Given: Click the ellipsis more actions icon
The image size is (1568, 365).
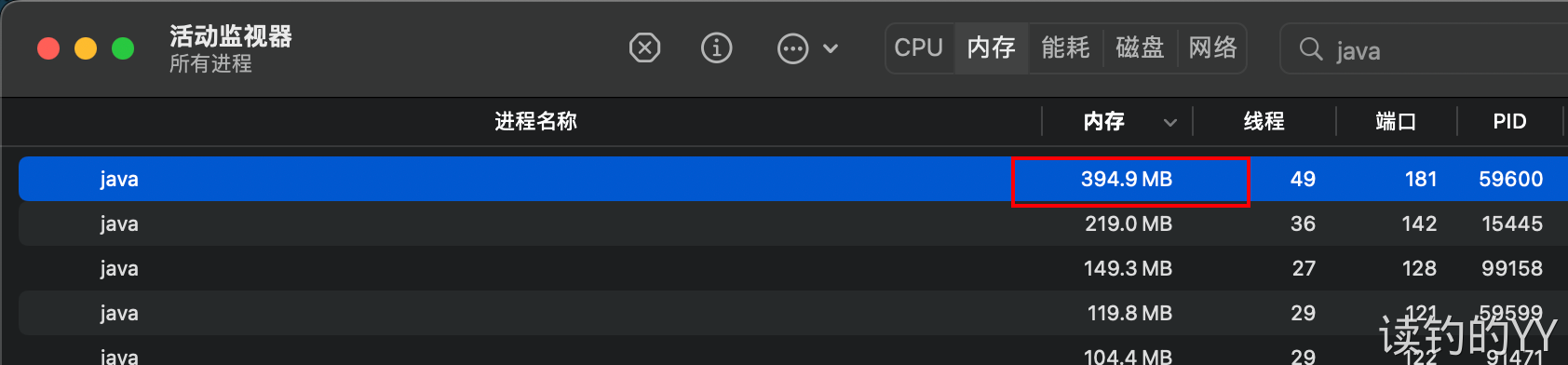Looking at the screenshot, I should 792,48.
